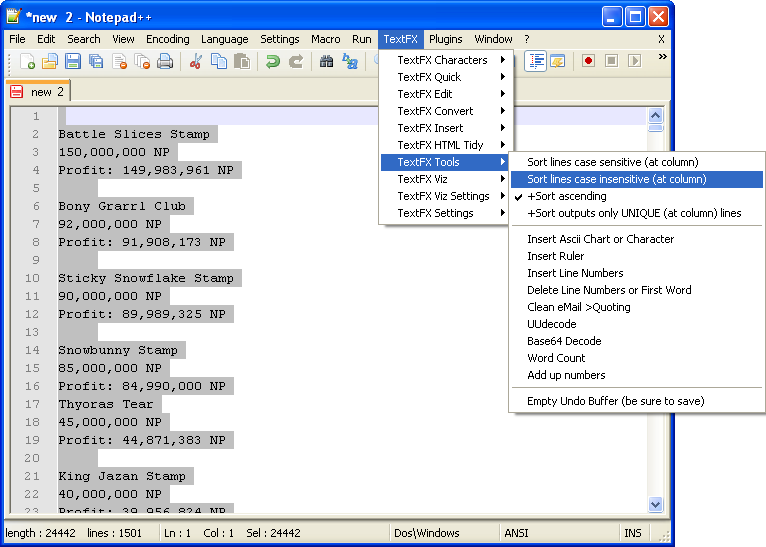Image resolution: width=766 pixels, height=547 pixels.
Task: Expand the toolbar overflow chevron
Action: click(x=662, y=57)
